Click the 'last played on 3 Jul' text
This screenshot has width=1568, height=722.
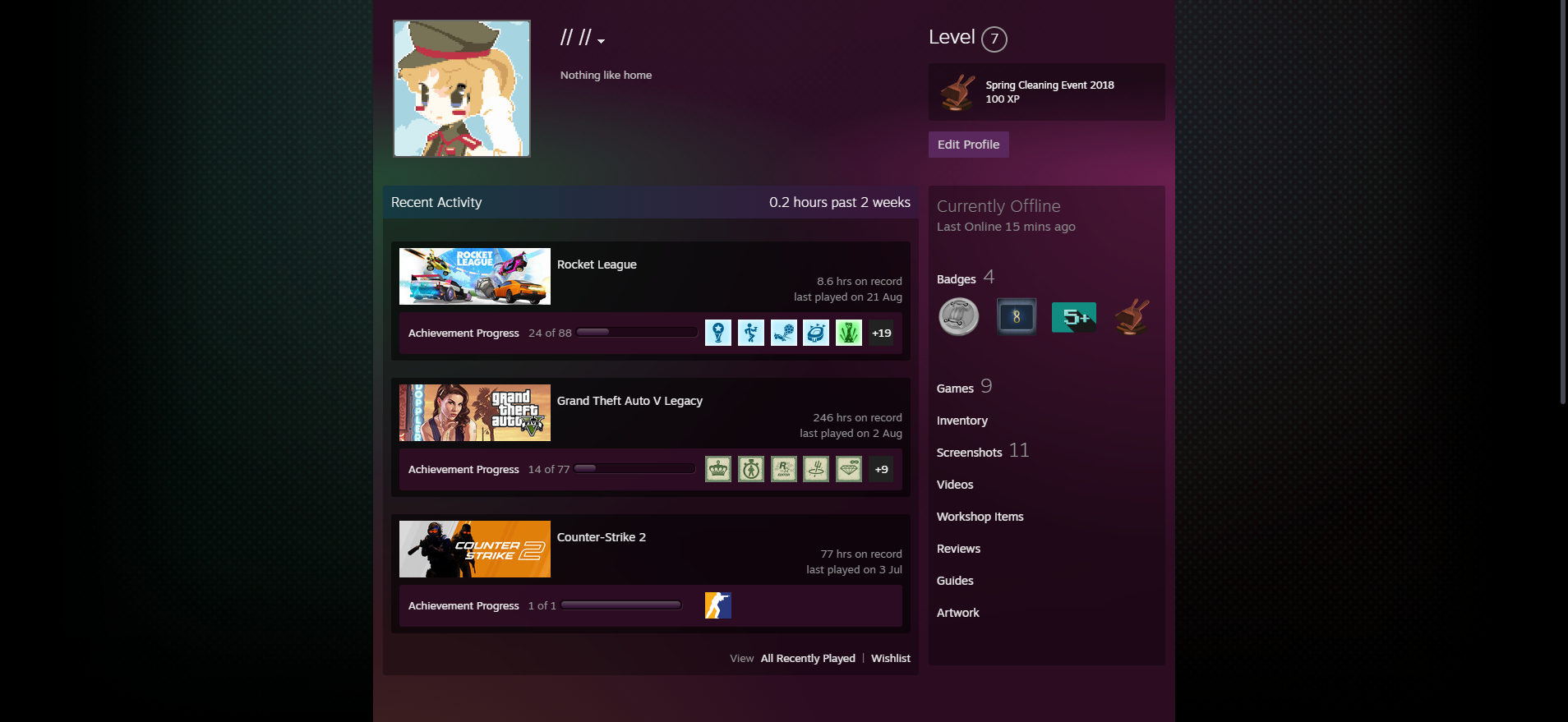pyautogui.click(x=854, y=570)
